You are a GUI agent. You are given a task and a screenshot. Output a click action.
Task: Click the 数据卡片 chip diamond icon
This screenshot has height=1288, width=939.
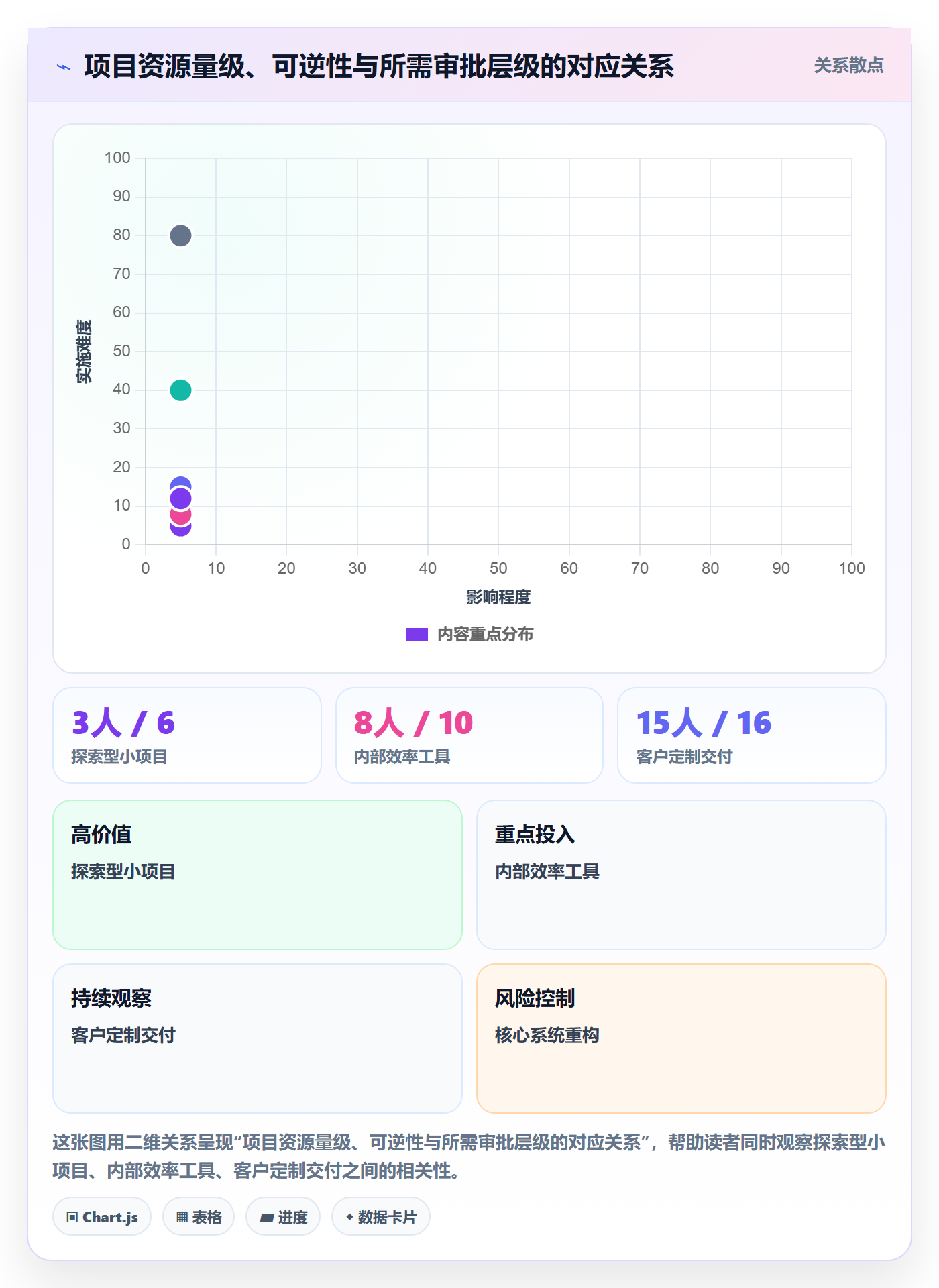click(349, 1216)
